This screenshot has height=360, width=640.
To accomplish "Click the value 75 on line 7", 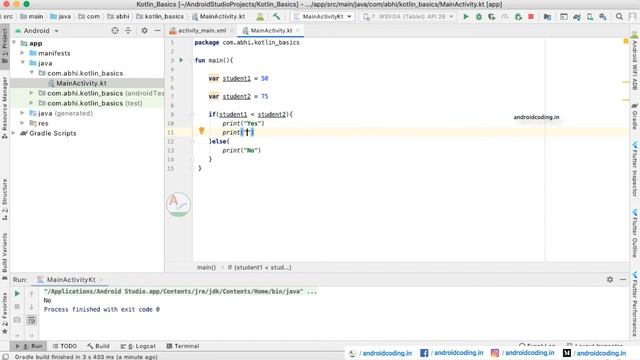I will point(264,96).
